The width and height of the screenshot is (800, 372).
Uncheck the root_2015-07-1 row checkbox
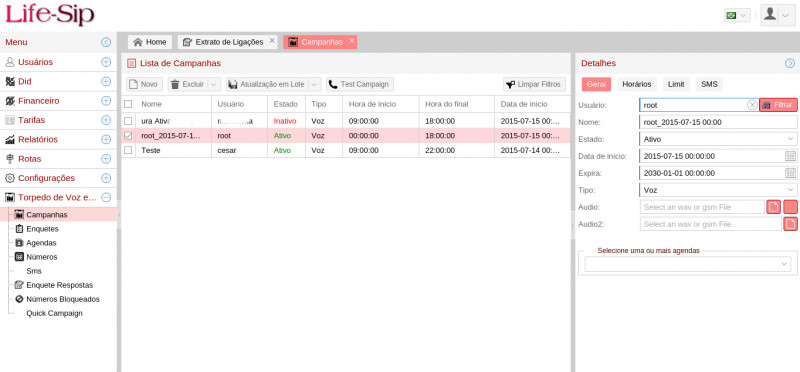pos(128,136)
